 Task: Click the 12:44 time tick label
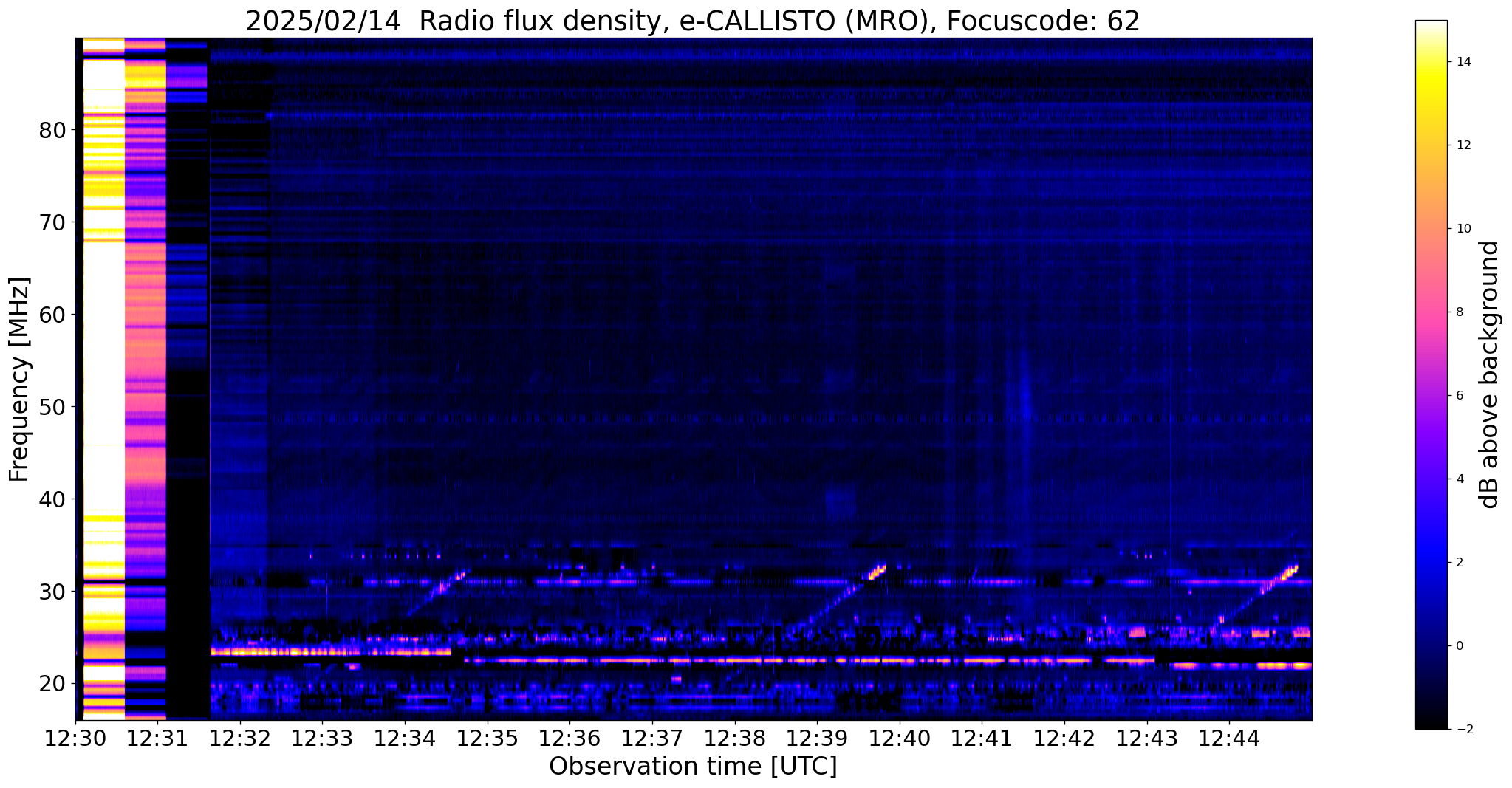pos(1229,738)
